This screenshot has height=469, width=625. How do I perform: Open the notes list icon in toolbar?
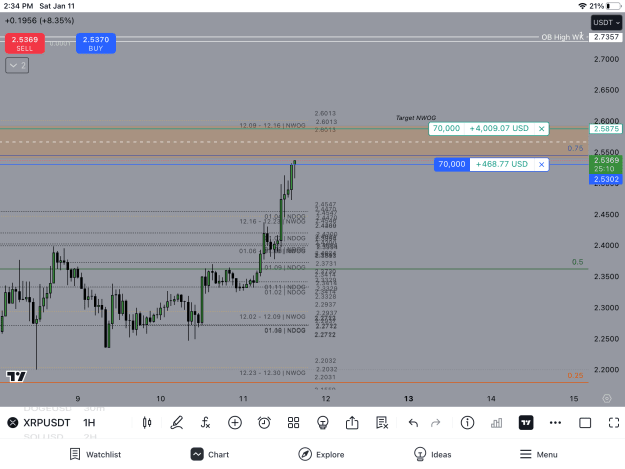coord(381,423)
